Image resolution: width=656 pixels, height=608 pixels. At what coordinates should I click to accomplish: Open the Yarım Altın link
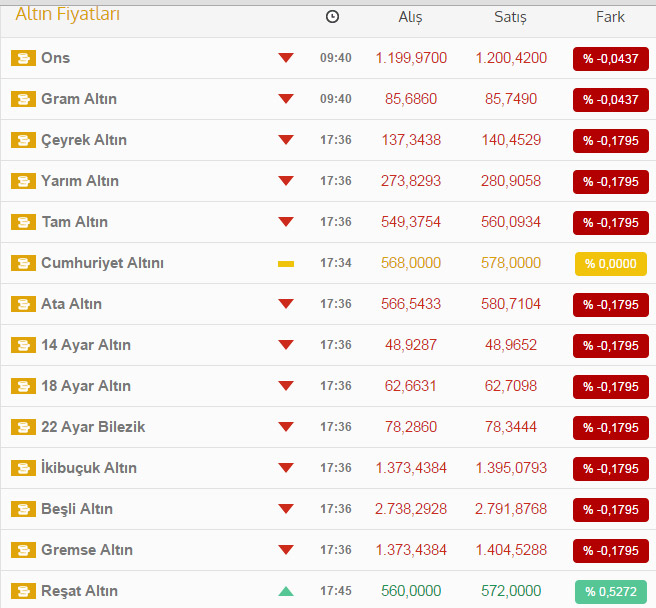pos(80,181)
